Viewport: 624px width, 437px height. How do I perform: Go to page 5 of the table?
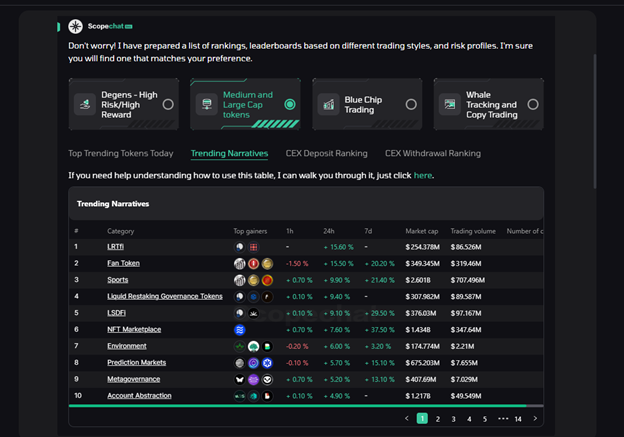pos(485,419)
